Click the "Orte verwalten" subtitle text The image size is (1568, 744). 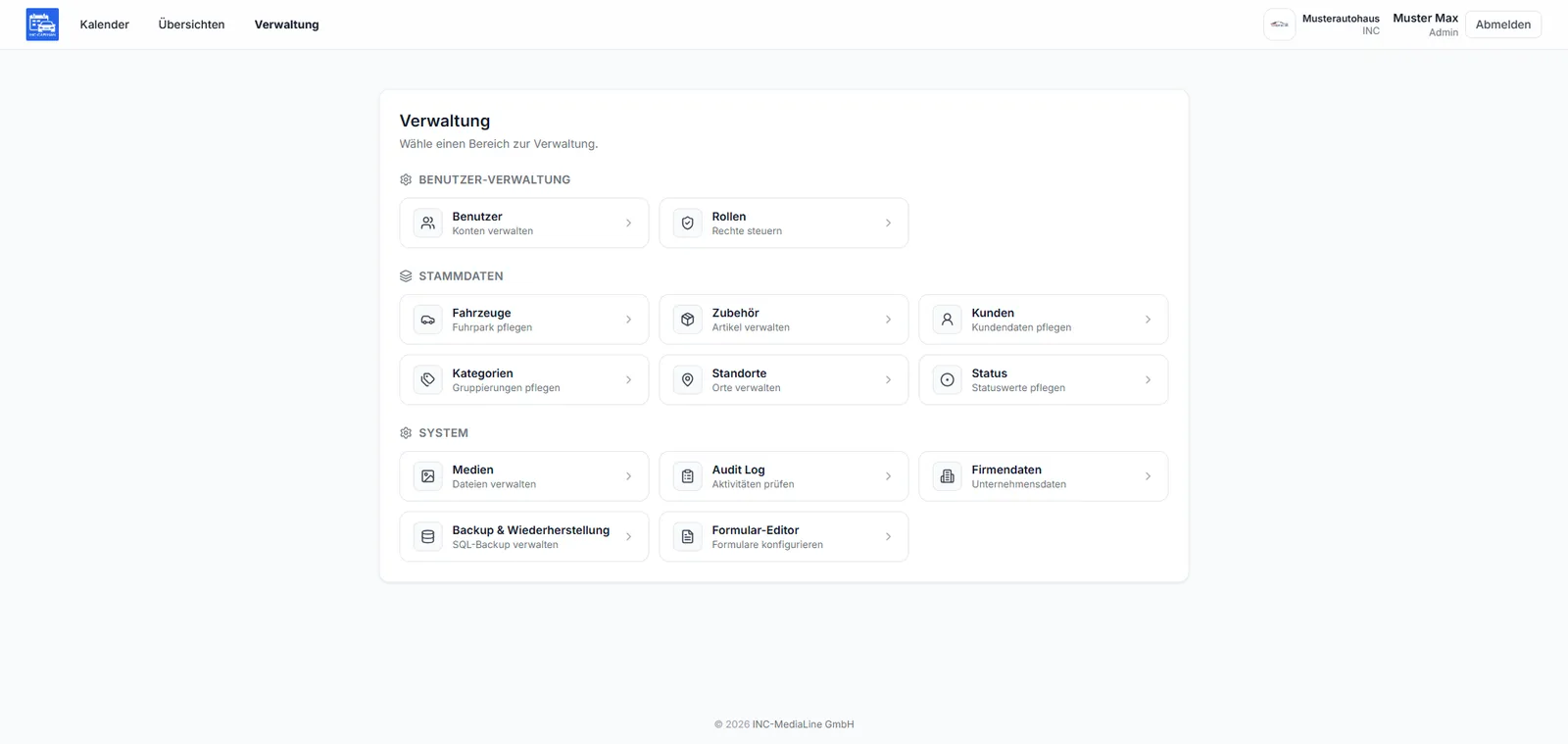tap(747, 388)
